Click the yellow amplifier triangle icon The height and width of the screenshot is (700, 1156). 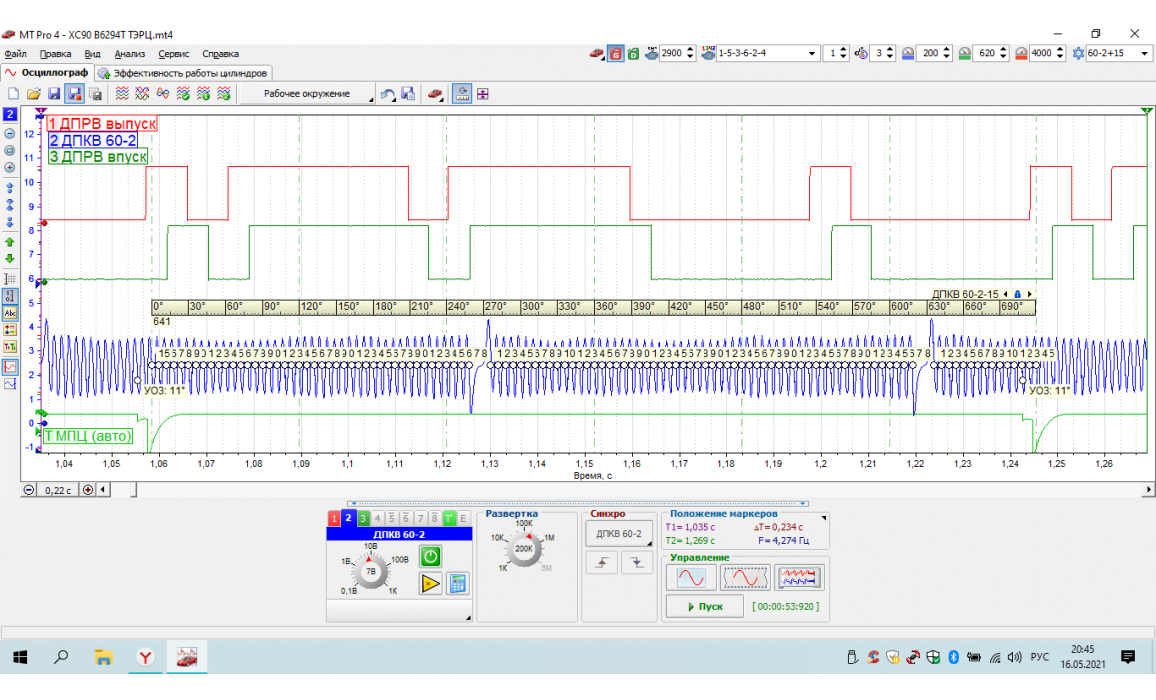[430, 584]
